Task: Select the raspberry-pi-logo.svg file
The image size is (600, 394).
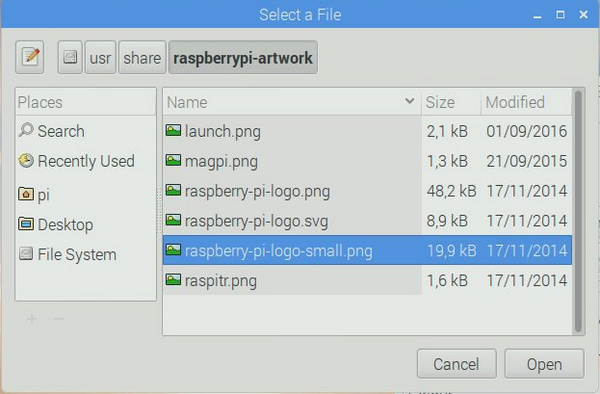Action: click(x=367, y=221)
